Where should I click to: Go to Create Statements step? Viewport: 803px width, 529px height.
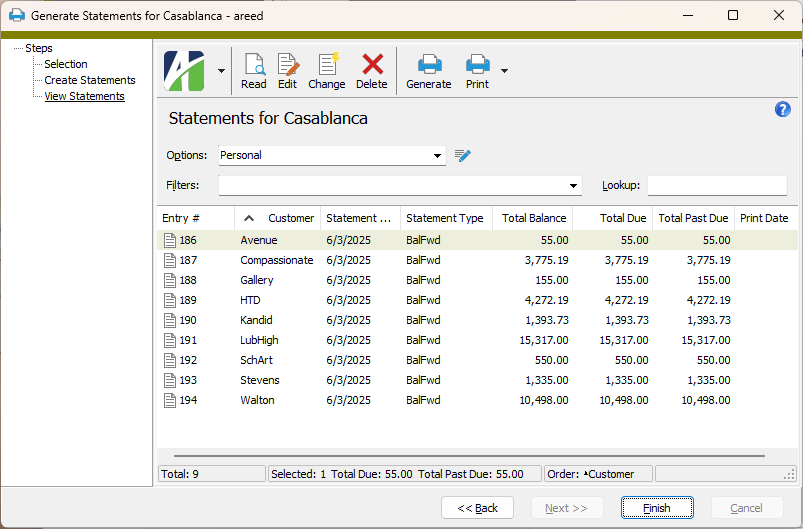[90, 80]
